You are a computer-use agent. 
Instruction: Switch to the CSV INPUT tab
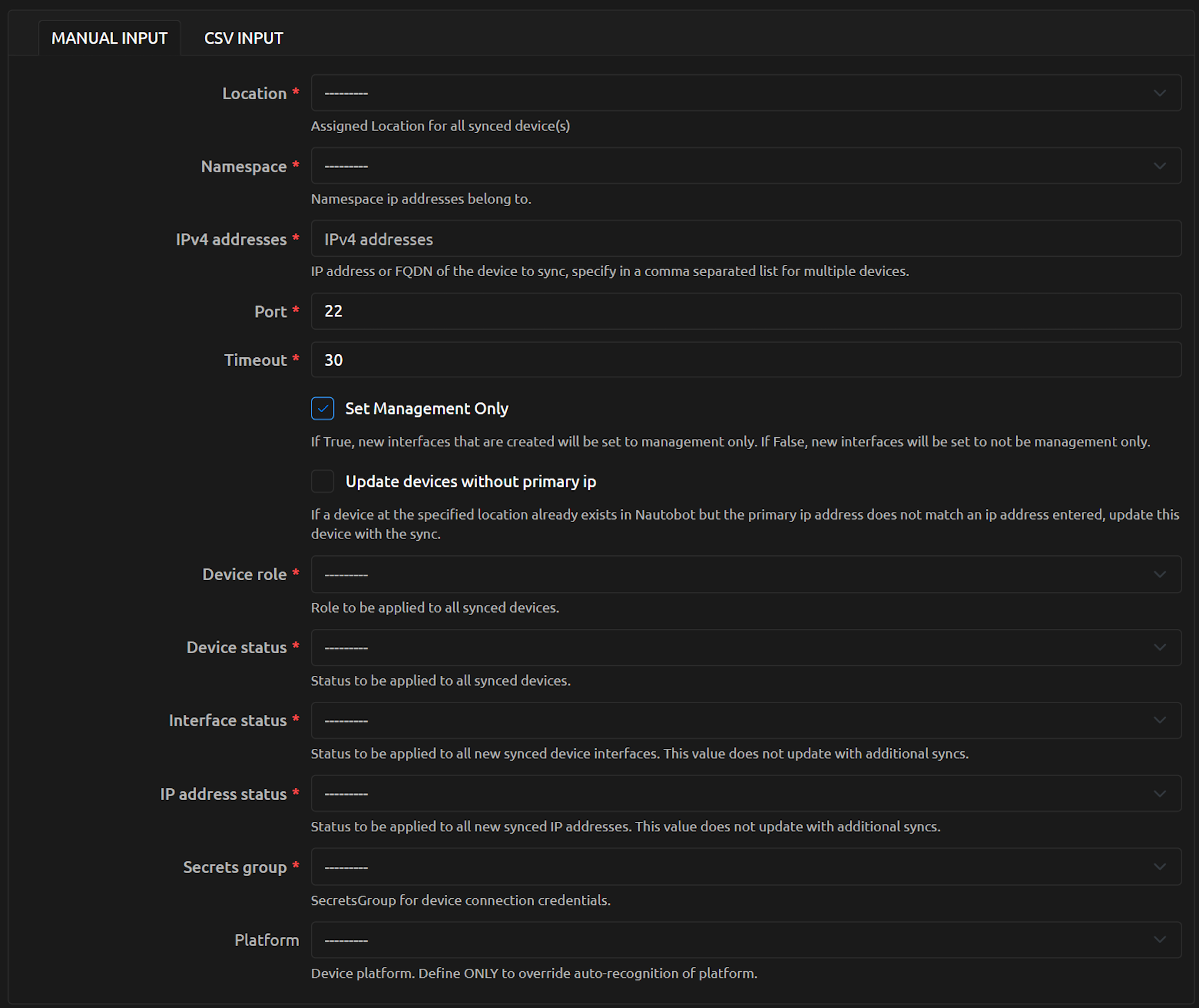(243, 38)
